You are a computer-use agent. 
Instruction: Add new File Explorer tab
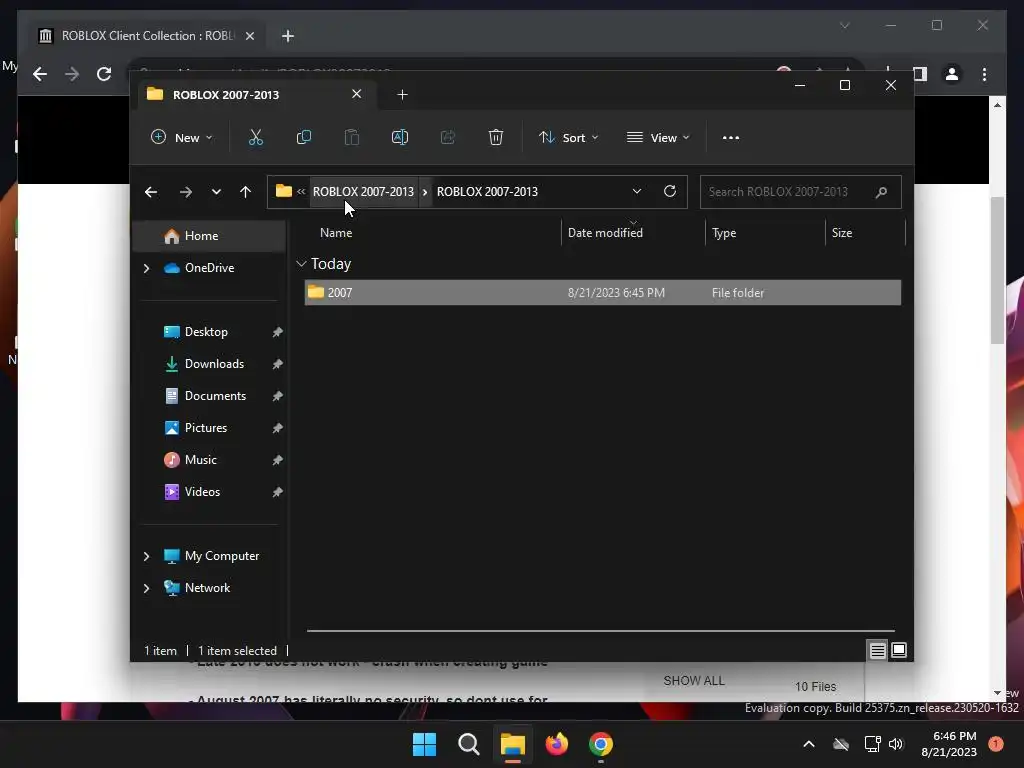(402, 95)
